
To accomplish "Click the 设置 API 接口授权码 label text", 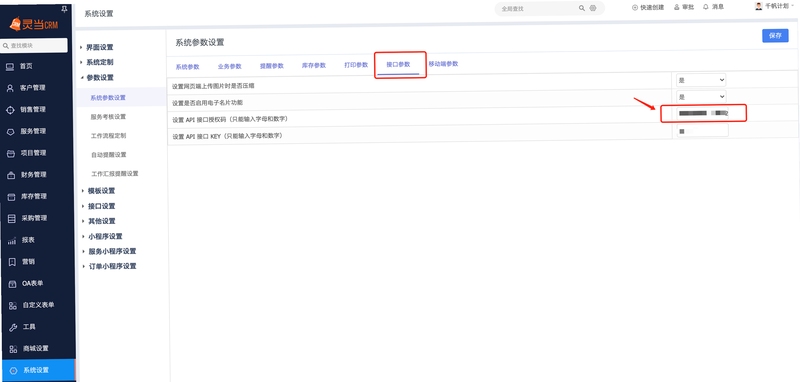I will point(230,119).
